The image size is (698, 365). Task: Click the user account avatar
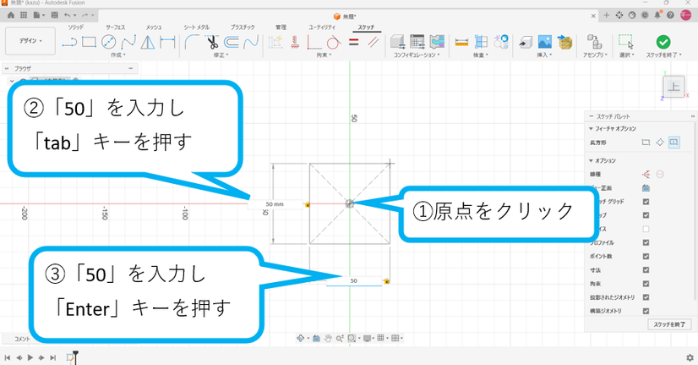tap(686, 15)
